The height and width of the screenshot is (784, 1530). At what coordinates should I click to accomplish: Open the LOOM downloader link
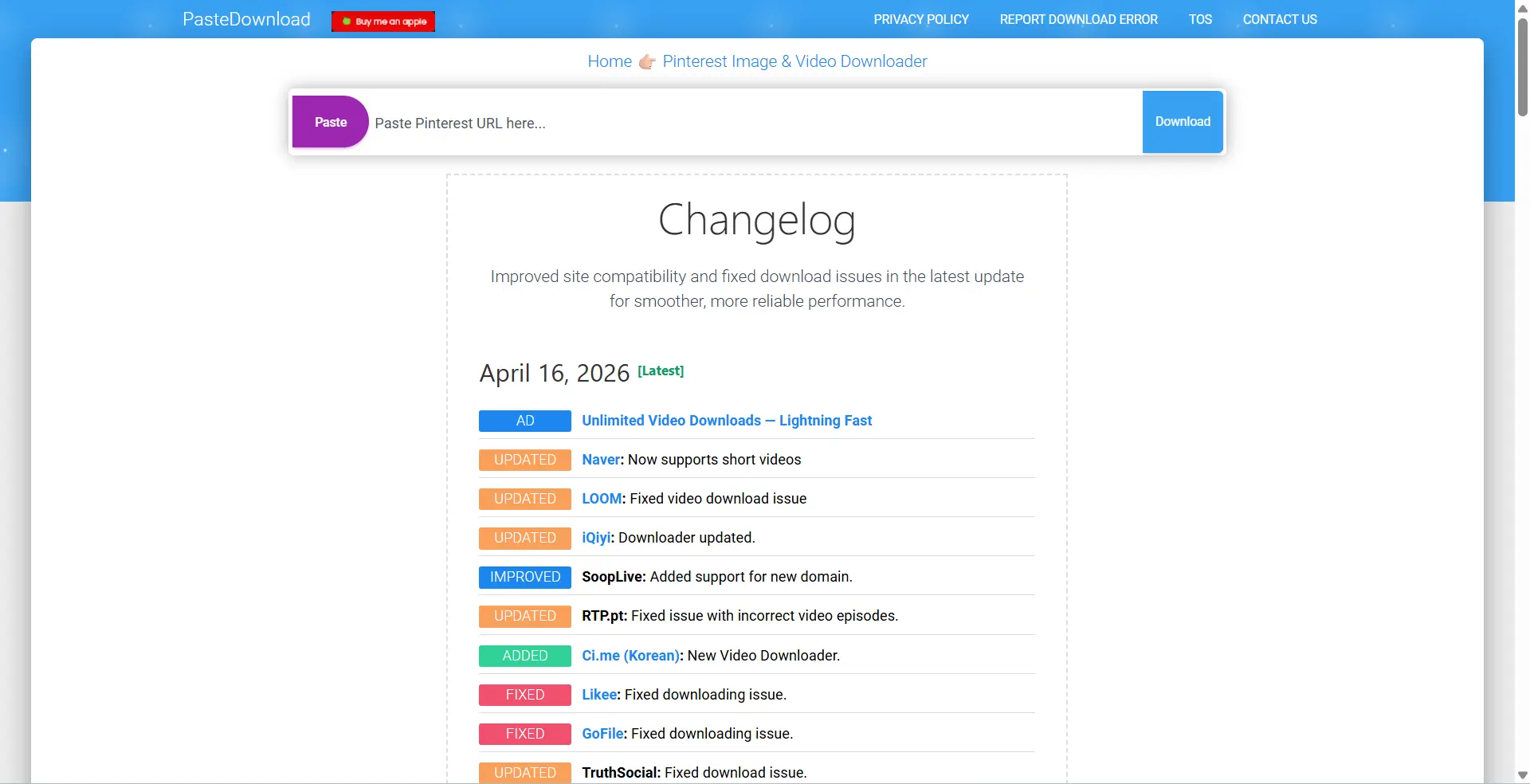tap(601, 499)
